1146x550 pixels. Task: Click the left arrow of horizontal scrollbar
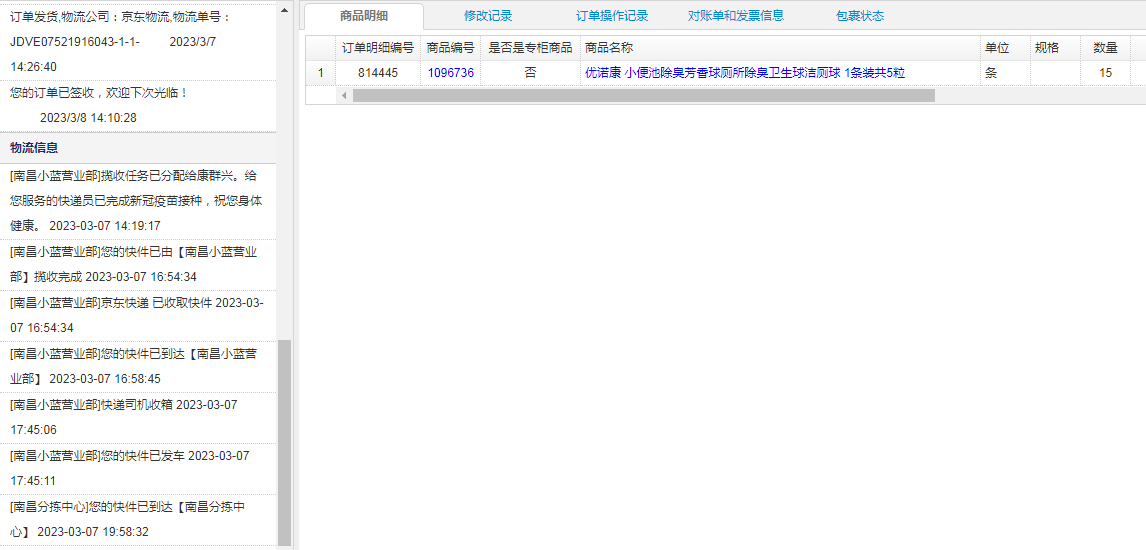pyautogui.click(x=343, y=96)
